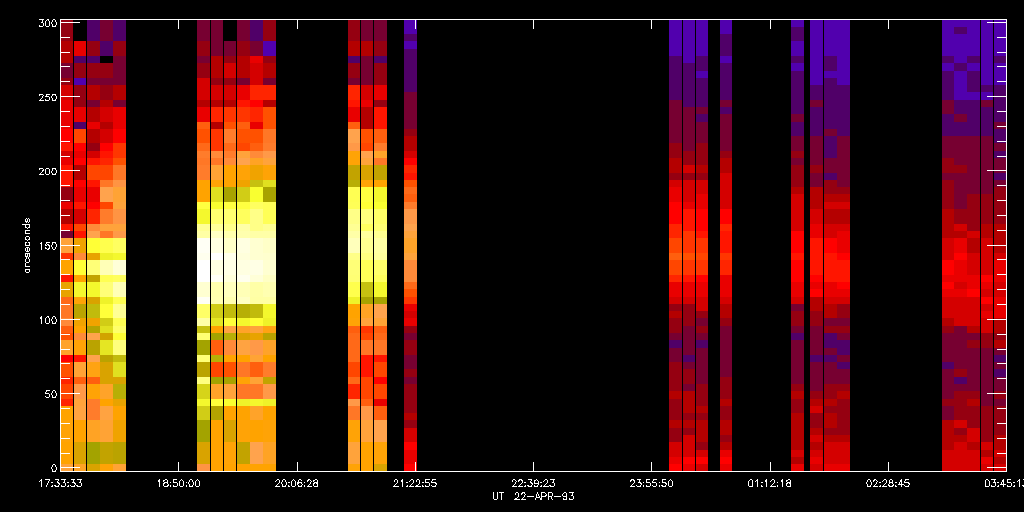
Task: Click the 300 y-axis label
Action: [48, 23]
